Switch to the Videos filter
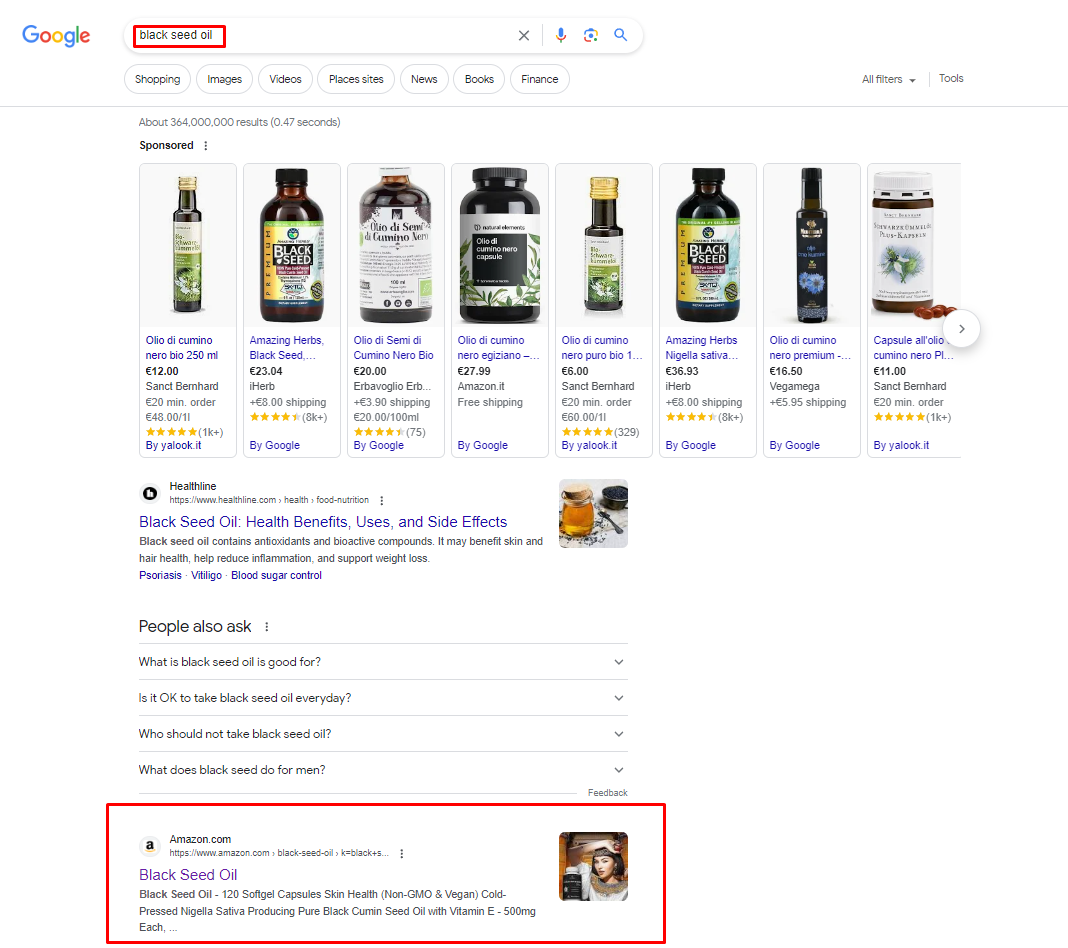 pos(285,79)
